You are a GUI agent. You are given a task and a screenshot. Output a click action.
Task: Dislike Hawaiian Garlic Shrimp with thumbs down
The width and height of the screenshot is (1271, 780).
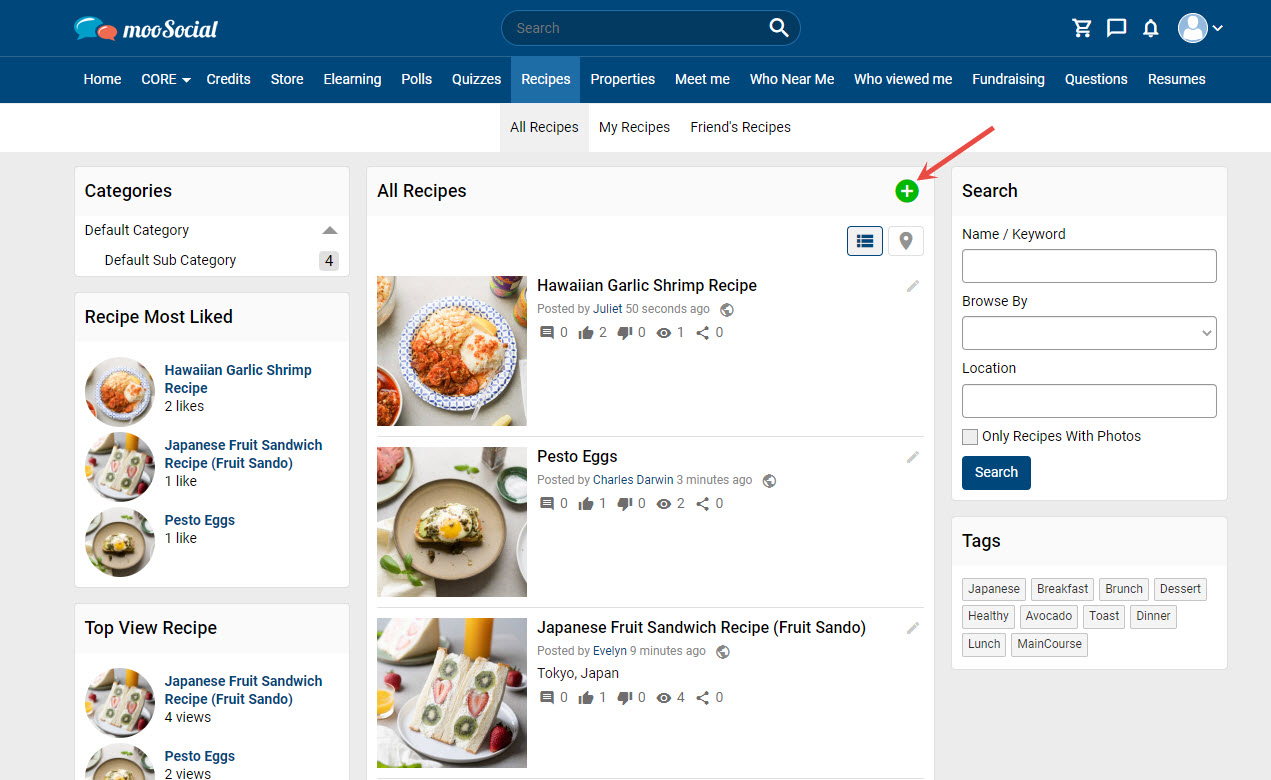[x=625, y=333]
